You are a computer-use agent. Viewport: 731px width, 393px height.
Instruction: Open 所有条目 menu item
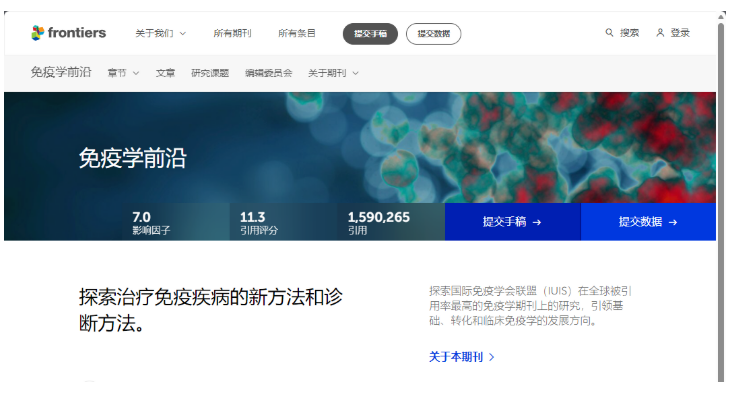(297, 33)
